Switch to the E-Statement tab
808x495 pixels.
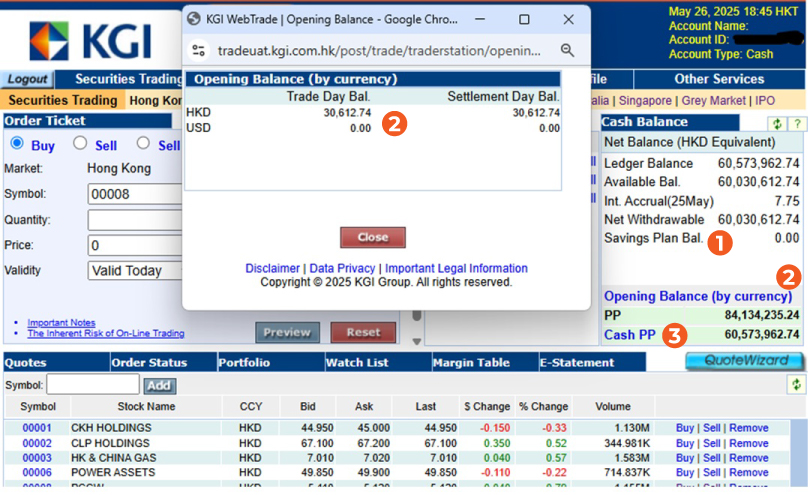click(592, 362)
